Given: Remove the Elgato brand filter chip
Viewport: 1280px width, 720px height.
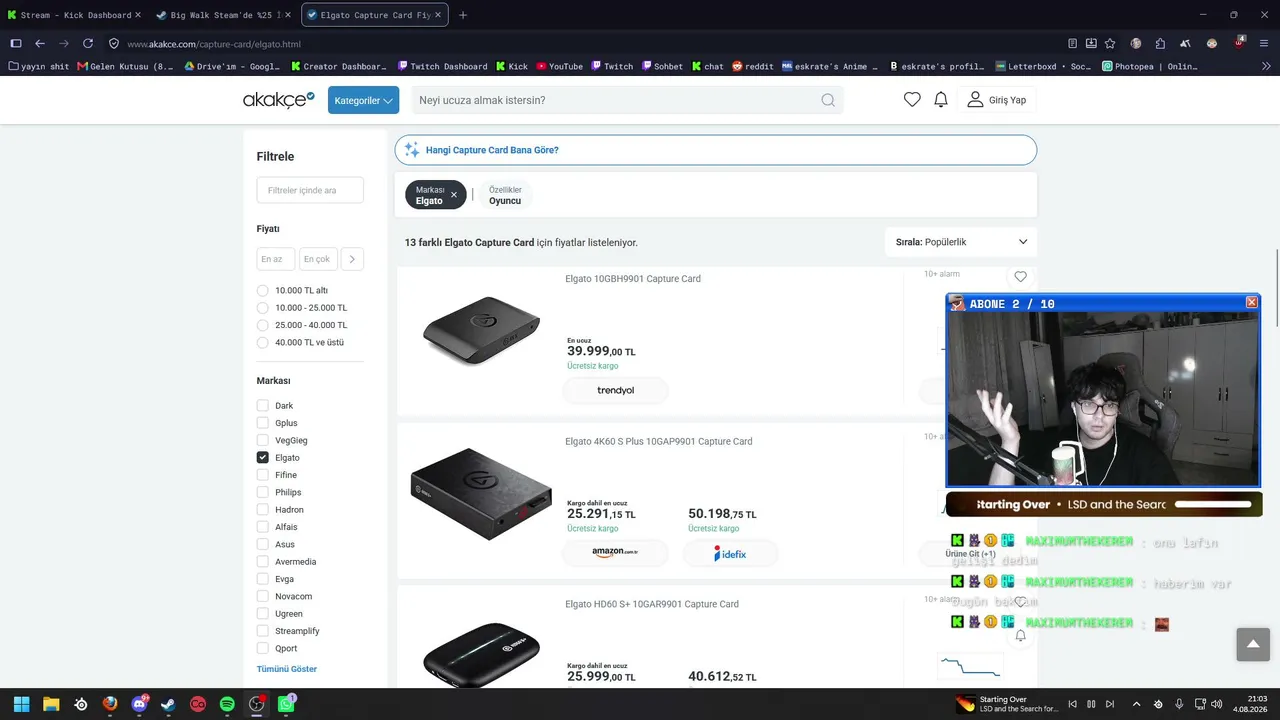Looking at the screenshot, I should (x=454, y=195).
